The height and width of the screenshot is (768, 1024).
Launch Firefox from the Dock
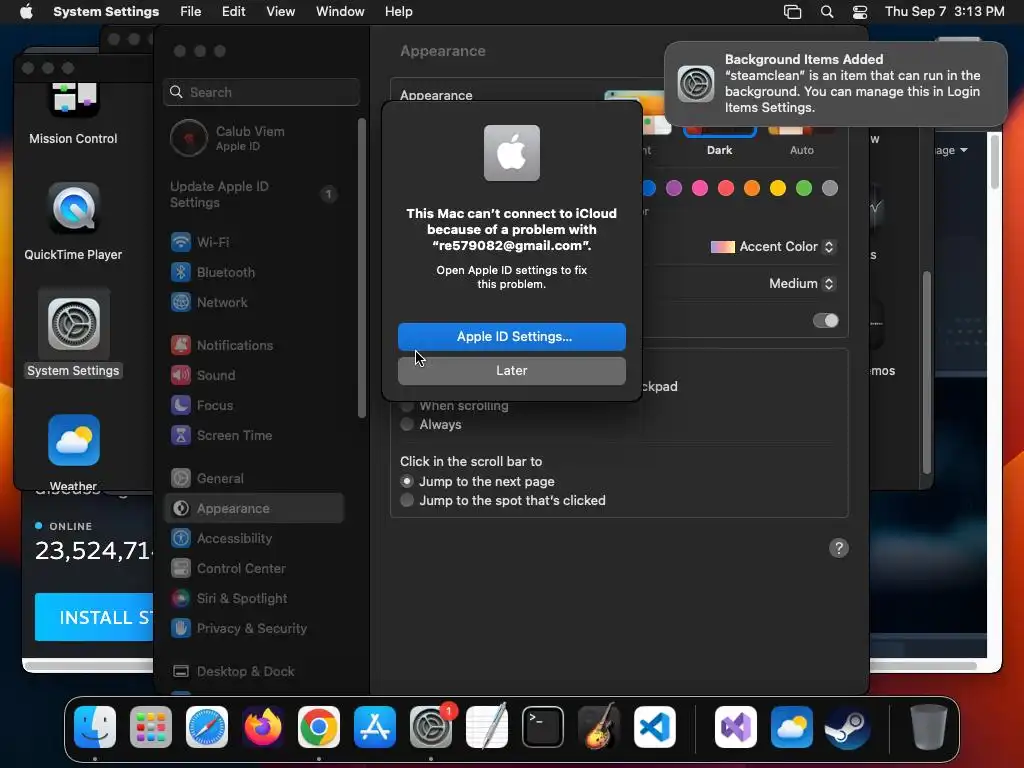pos(263,727)
